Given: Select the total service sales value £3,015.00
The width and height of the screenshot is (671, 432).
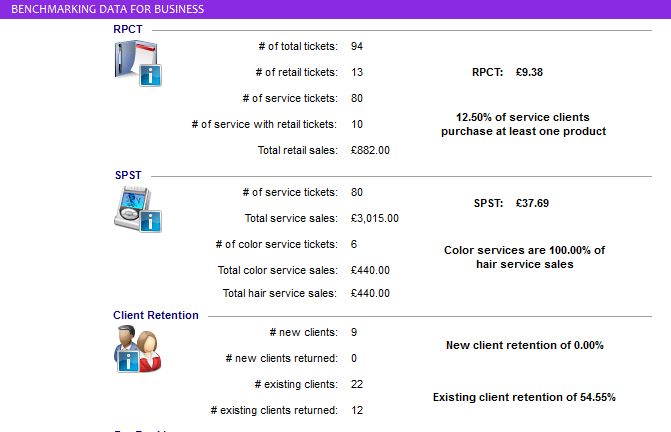Looking at the screenshot, I should 375,218.
